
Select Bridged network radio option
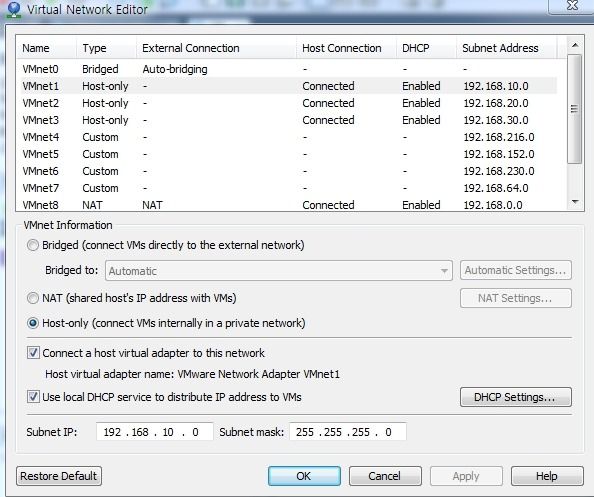click(x=33, y=245)
